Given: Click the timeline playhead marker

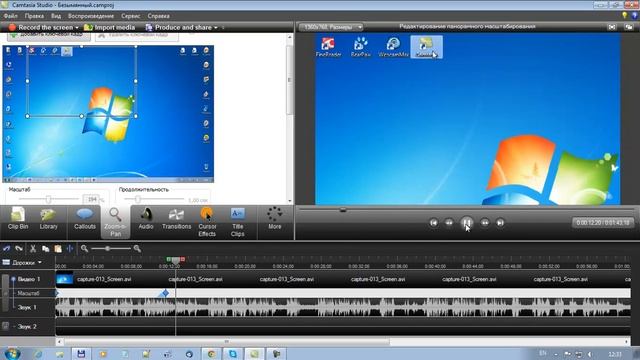Looking at the screenshot, I should (176, 260).
